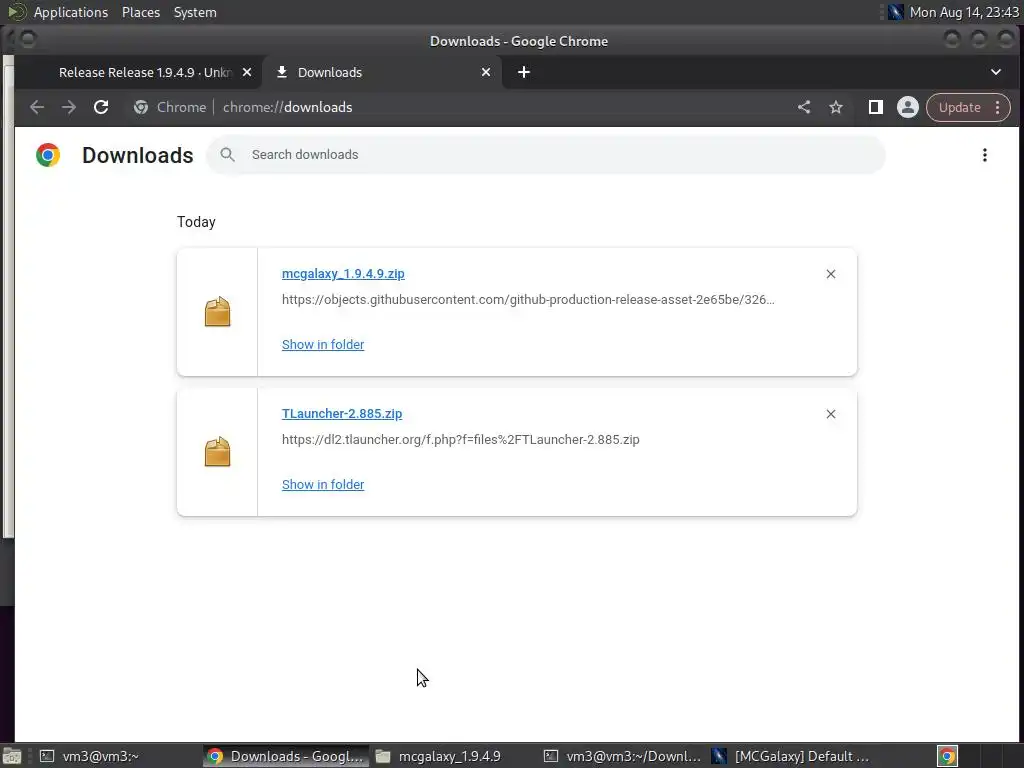Click the Update button in the toolbar
Image resolution: width=1024 pixels, height=768 pixels.
tap(968, 107)
